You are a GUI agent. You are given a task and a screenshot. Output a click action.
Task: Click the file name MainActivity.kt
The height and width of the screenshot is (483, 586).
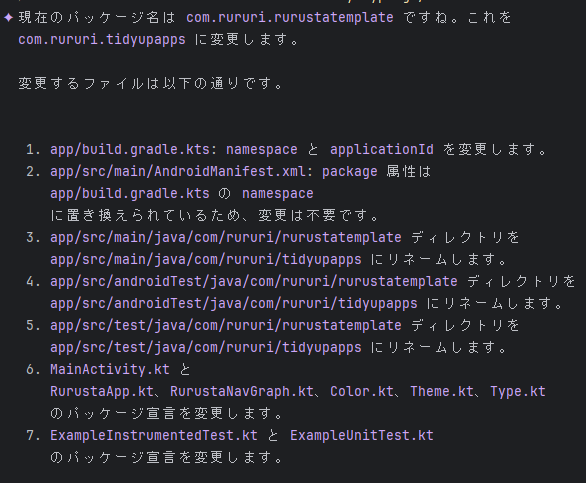[x=110, y=369]
